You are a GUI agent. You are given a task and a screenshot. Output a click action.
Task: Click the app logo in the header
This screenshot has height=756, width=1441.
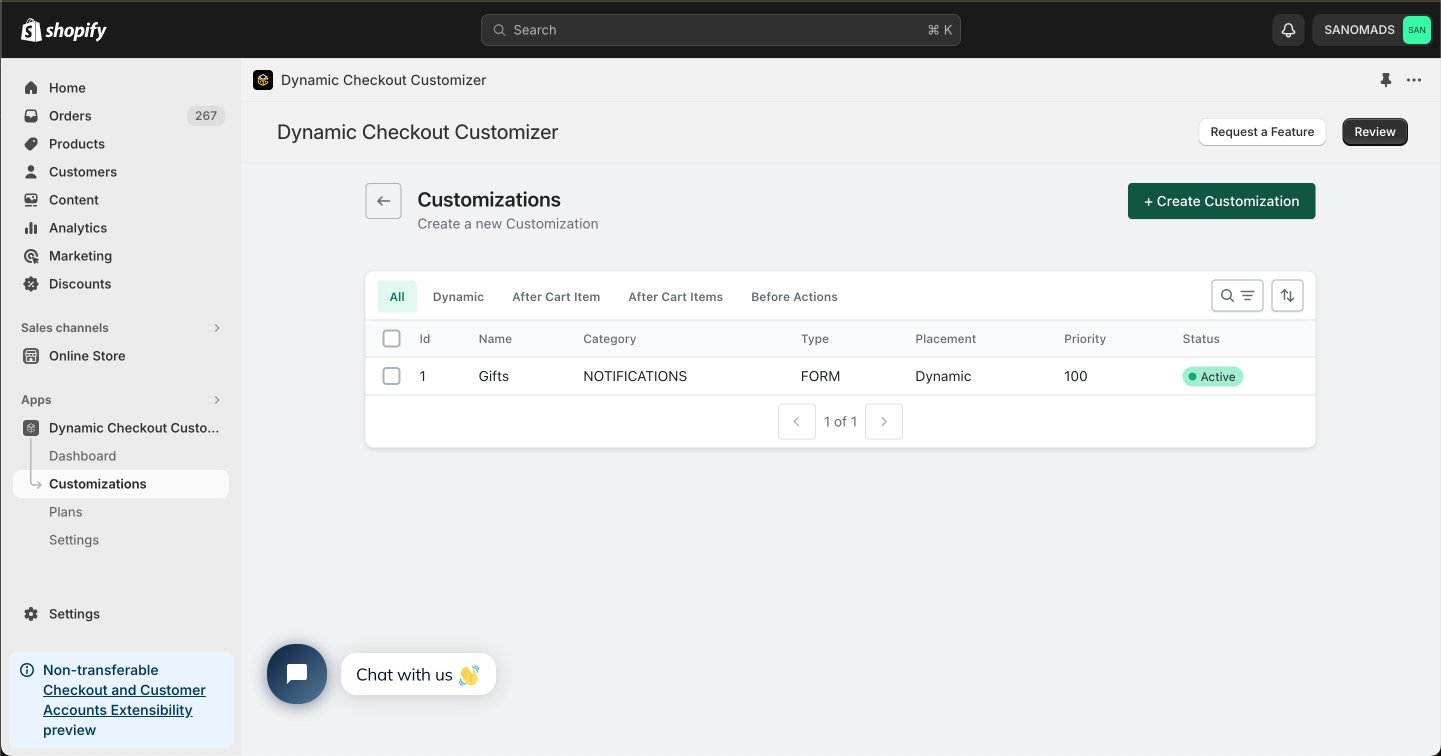pyautogui.click(x=263, y=80)
